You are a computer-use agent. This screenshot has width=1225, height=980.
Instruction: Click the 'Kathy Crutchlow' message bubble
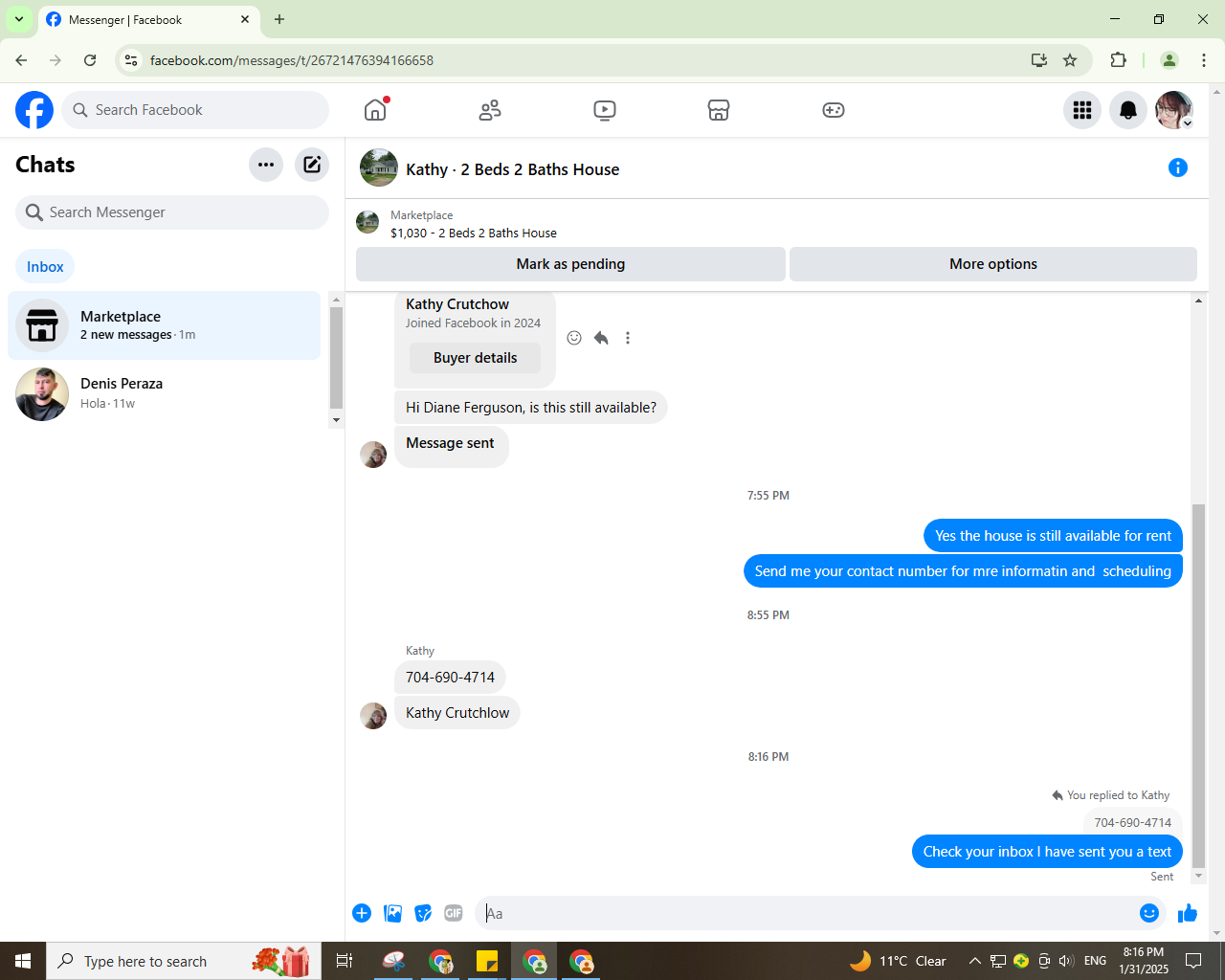point(457,713)
